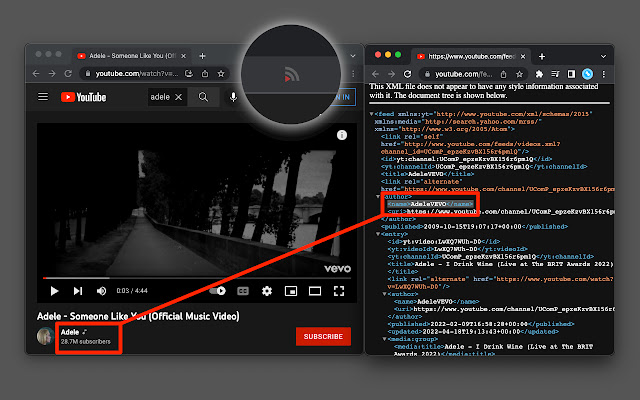Open tab search dropdown in XML feed window

pyautogui.click(x=603, y=57)
